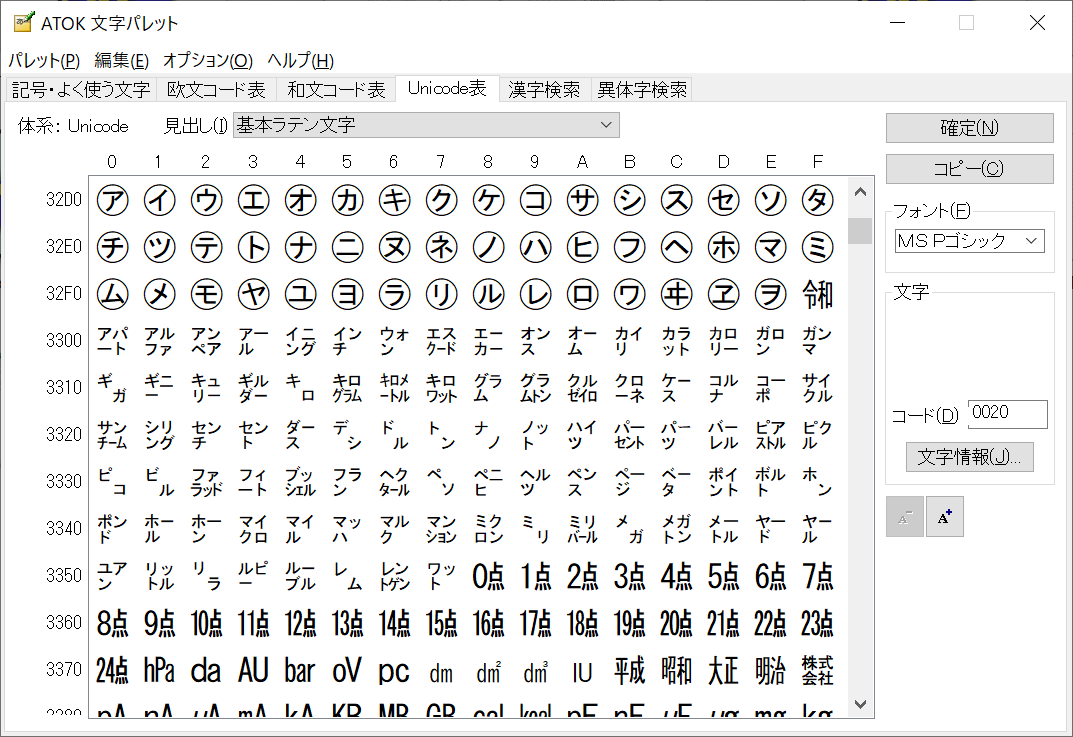Viewport: 1073px width, 737px height.
Task: Select the 24点 character
Action: pos(113,670)
